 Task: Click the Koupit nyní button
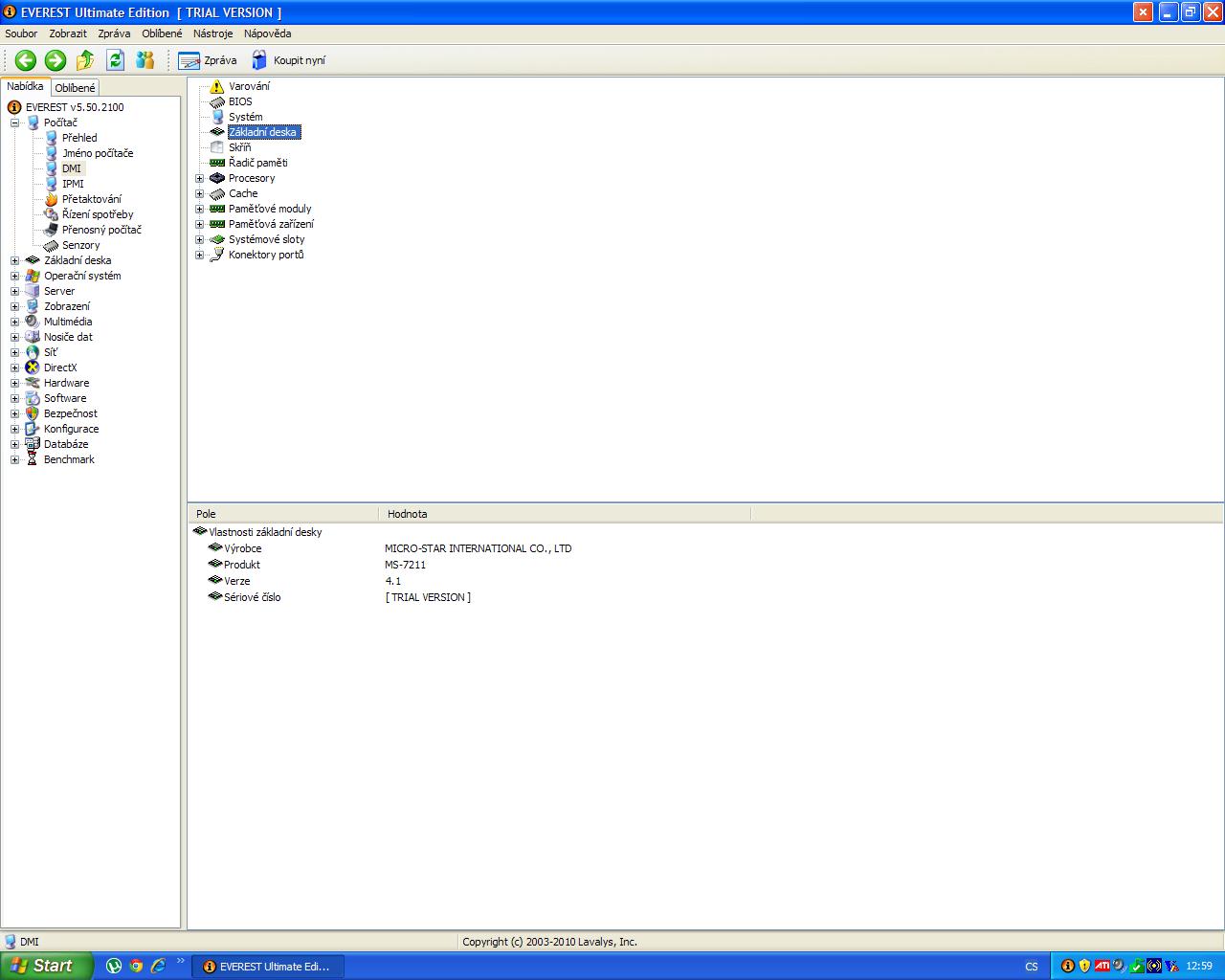288,60
